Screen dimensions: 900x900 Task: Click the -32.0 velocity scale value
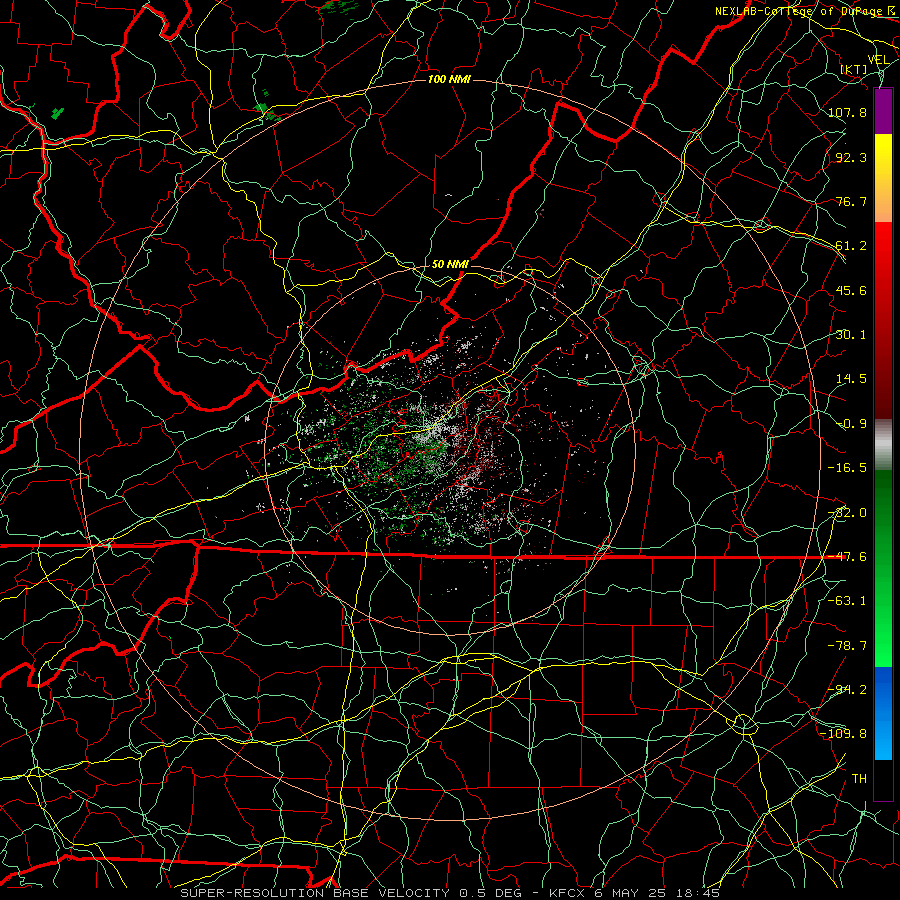tap(847, 513)
